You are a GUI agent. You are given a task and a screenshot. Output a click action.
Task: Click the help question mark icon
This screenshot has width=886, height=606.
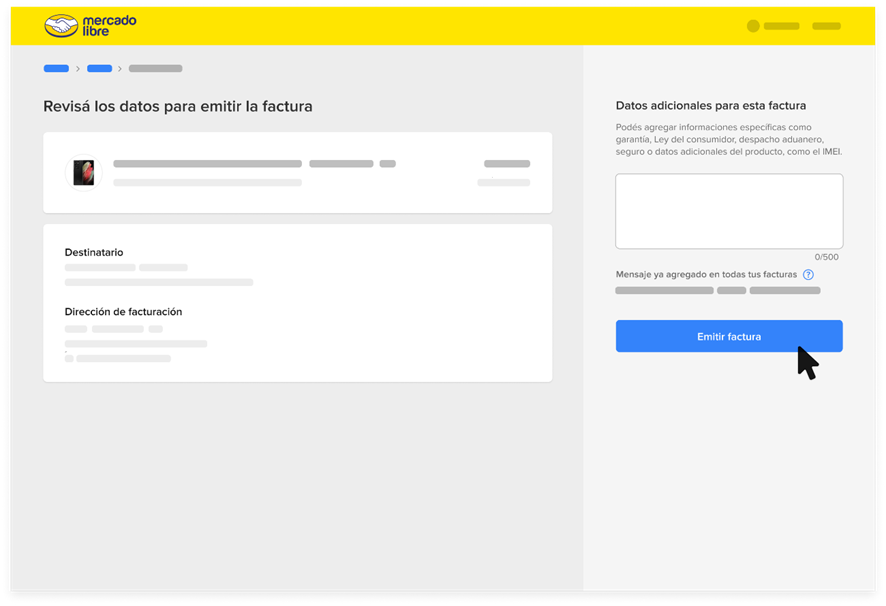(x=808, y=274)
